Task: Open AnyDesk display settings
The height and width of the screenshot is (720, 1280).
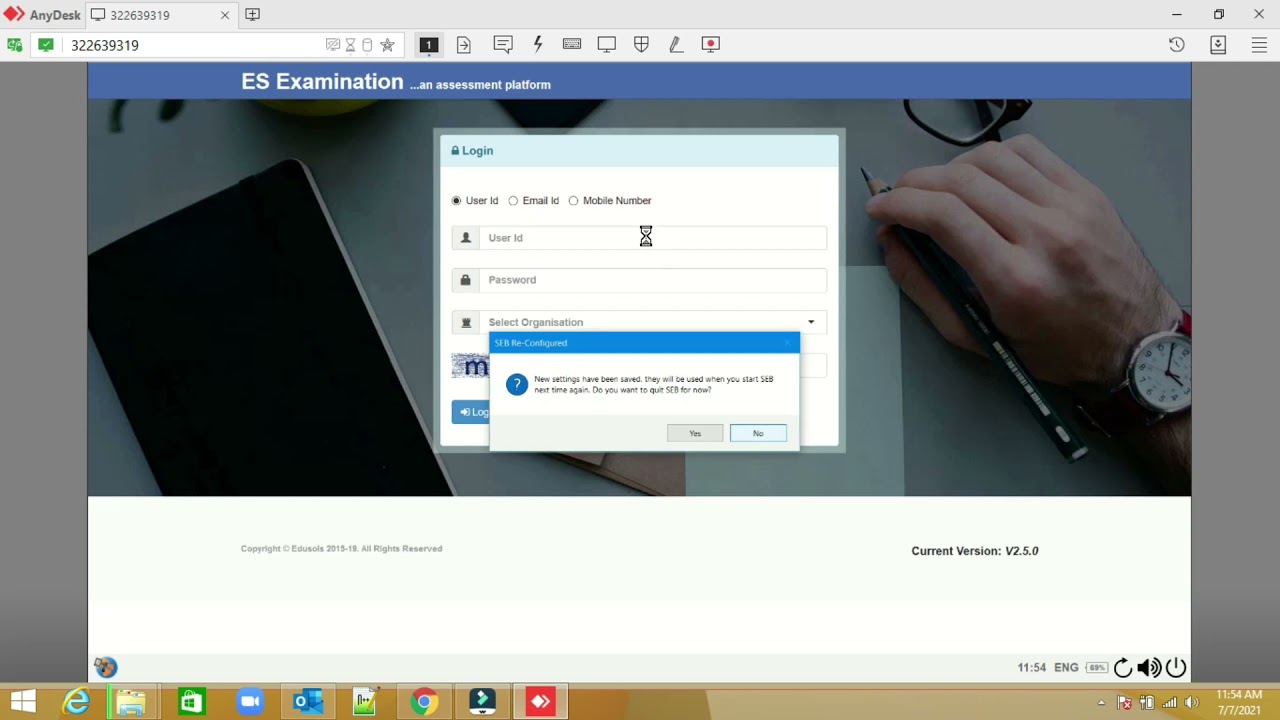Action: 607,44
